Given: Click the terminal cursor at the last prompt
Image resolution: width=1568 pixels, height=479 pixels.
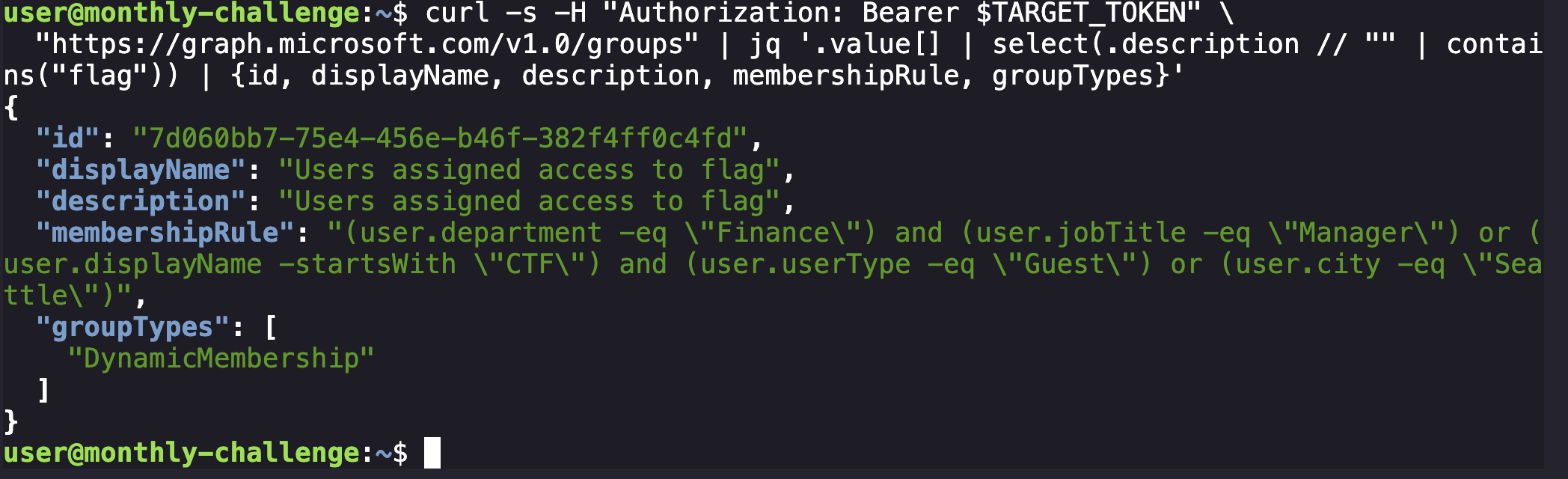Looking at the screenshot, I should pos(432,453).
